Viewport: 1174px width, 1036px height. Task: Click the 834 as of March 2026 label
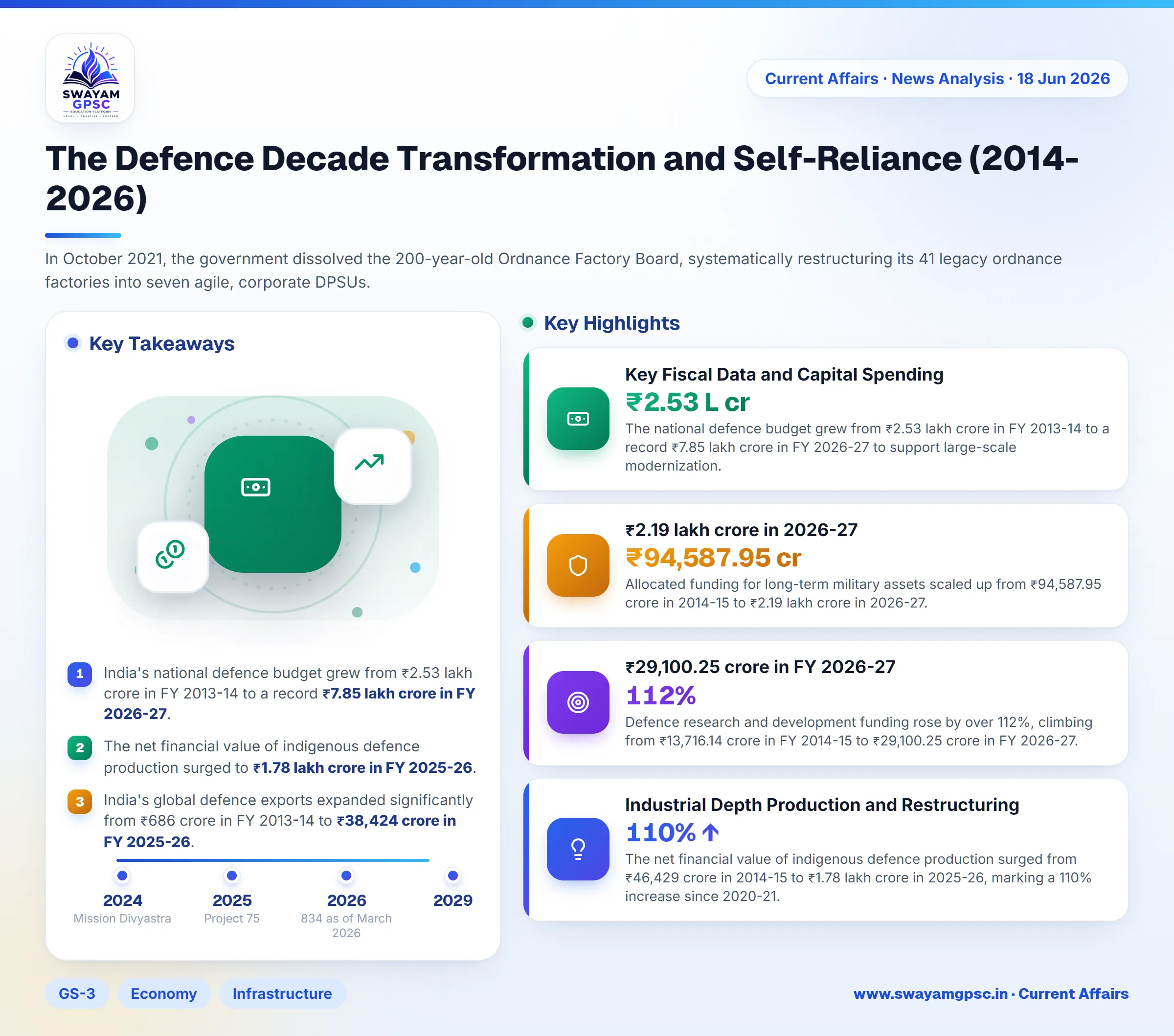(x=346, y=926)
